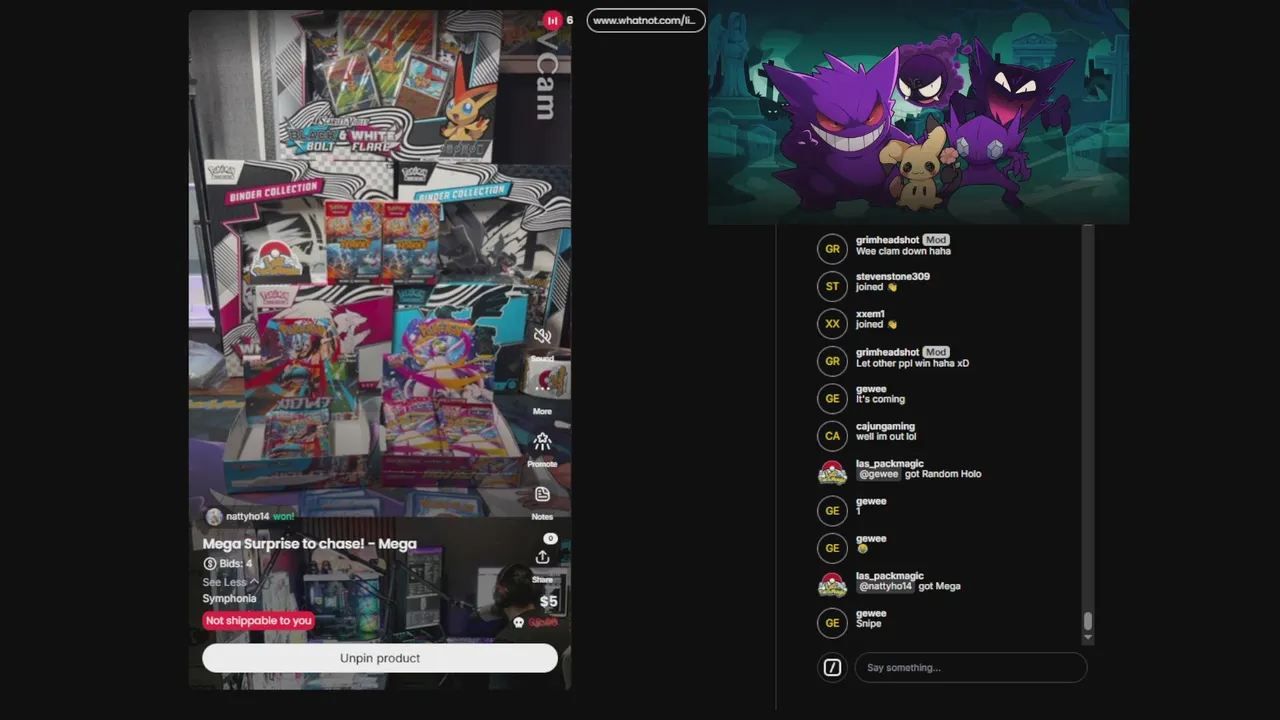The image size is (1280, 720).
Task: Click the XX avatar of xxem1
Action: point(832,324)
